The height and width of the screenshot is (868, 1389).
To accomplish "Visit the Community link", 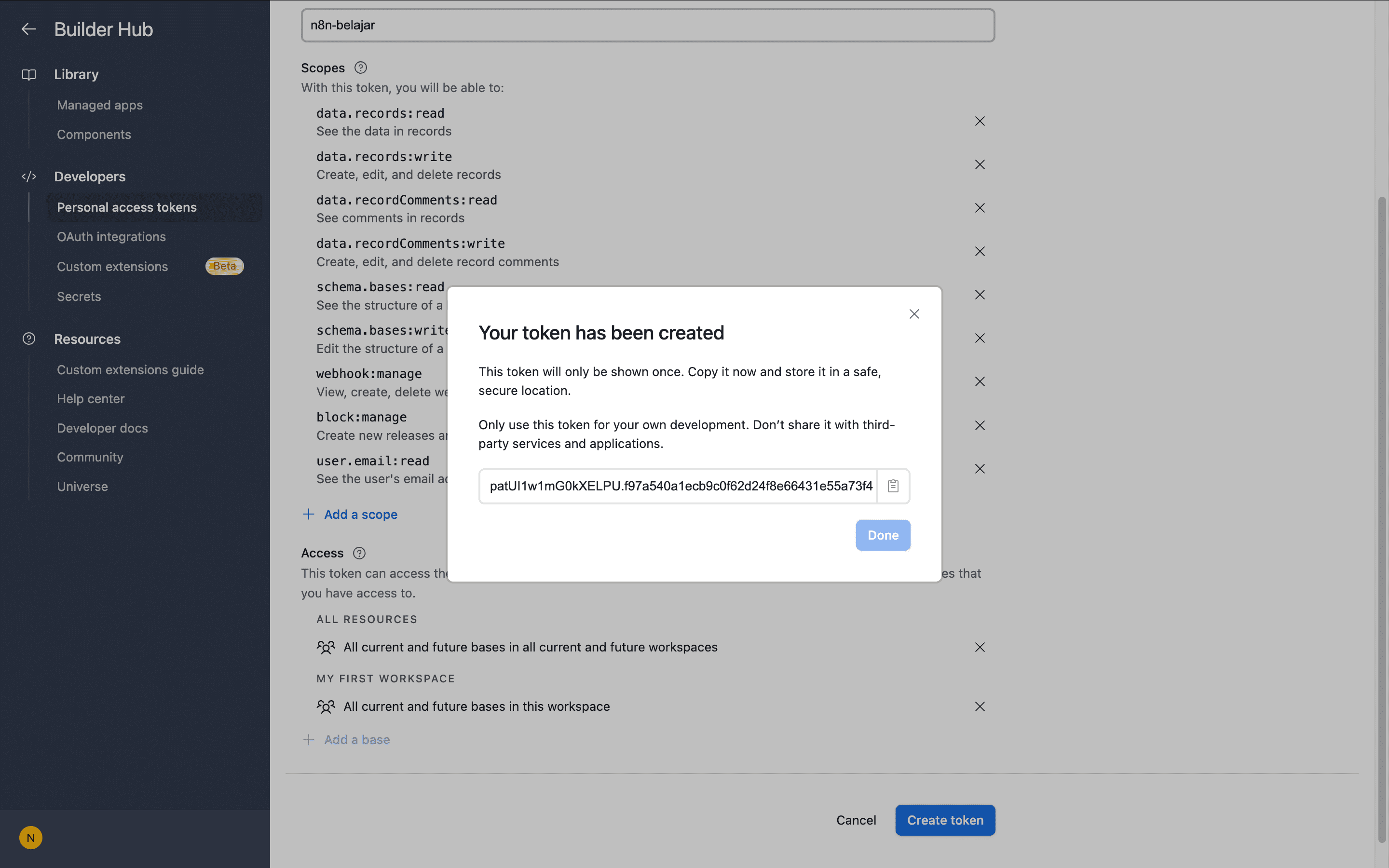I will (x=90, y=457).
